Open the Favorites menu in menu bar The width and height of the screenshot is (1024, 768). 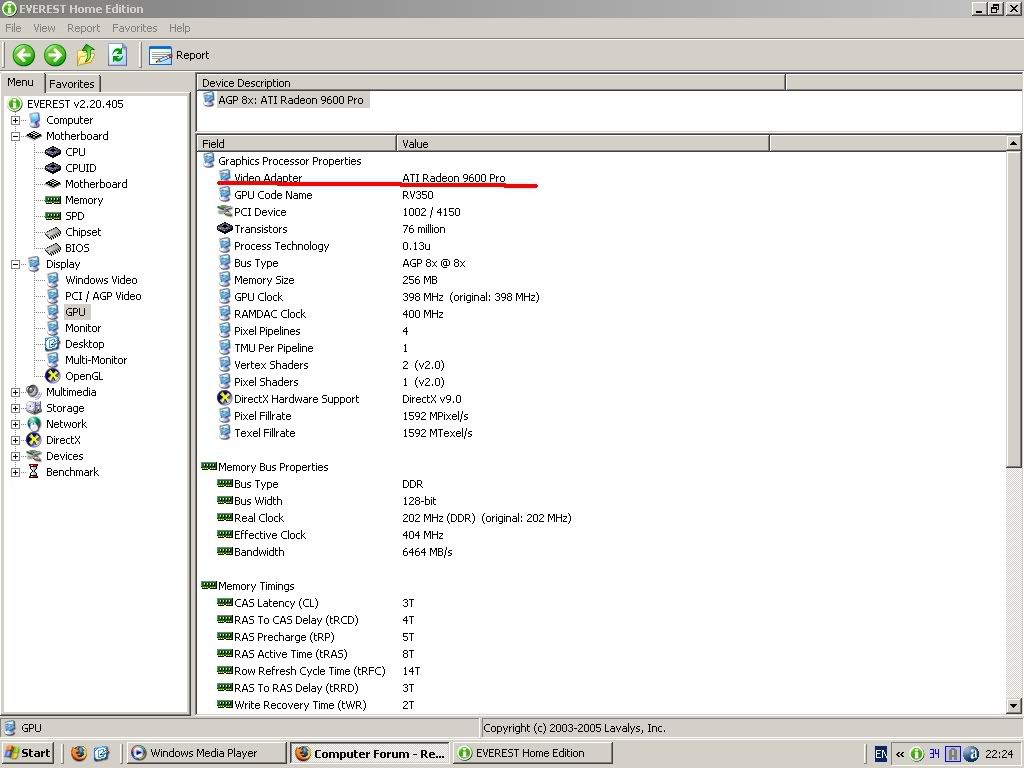134,28
